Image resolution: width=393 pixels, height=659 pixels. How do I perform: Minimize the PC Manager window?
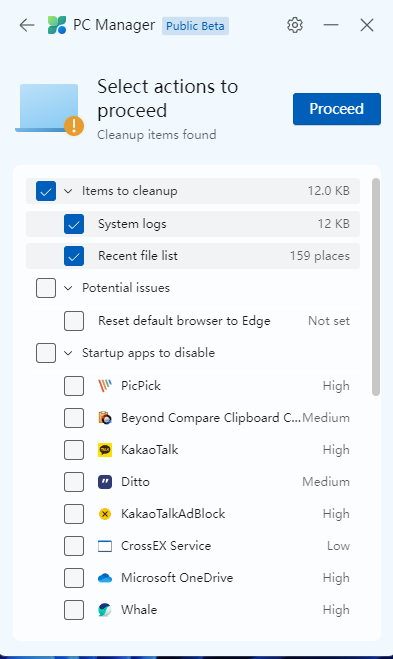[x=331, y=25]
